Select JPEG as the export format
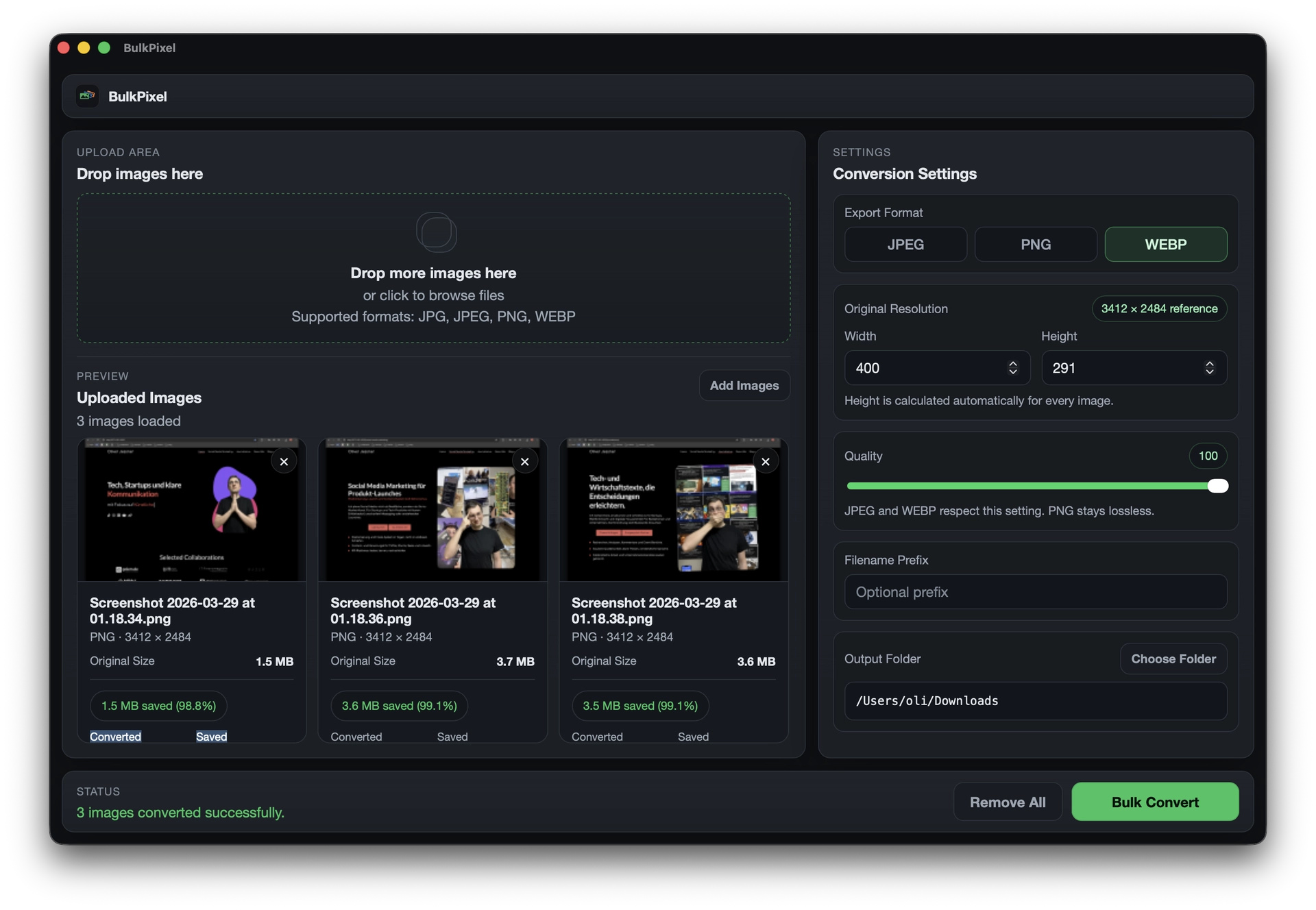1316x910 pixels. 905,244
